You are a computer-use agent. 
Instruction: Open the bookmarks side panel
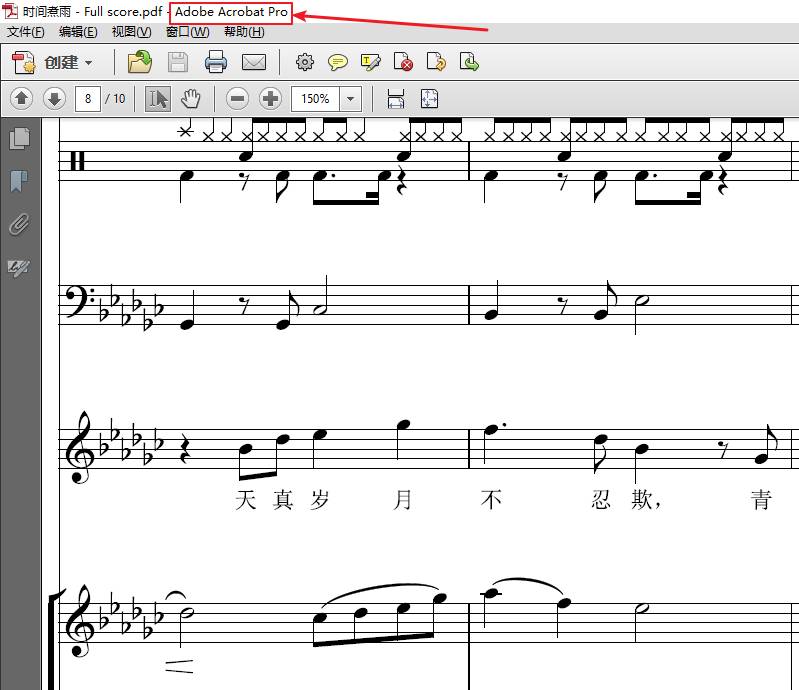(19, 181)
